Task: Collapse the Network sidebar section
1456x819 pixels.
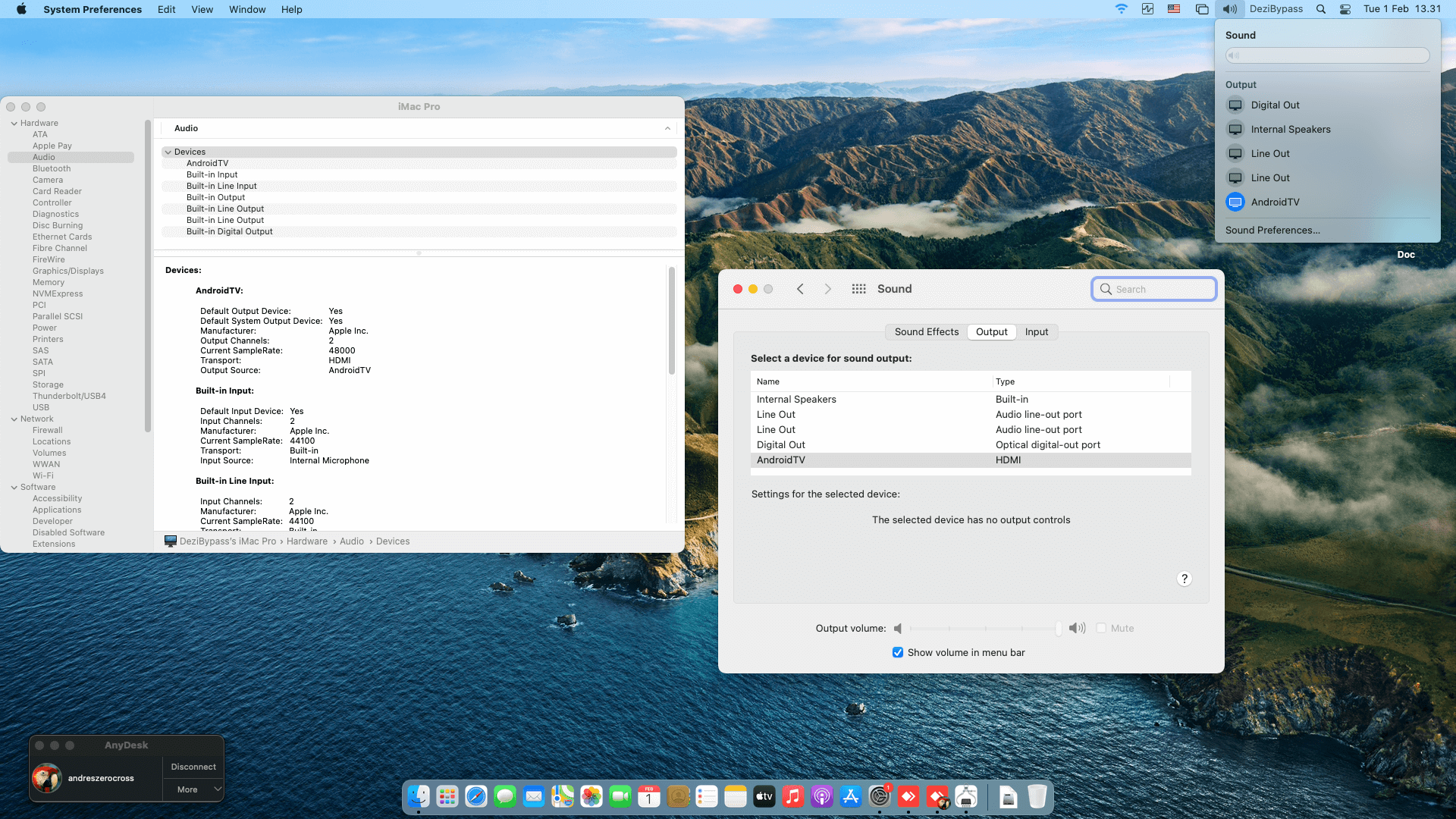Action: click(x=14, y=419)
